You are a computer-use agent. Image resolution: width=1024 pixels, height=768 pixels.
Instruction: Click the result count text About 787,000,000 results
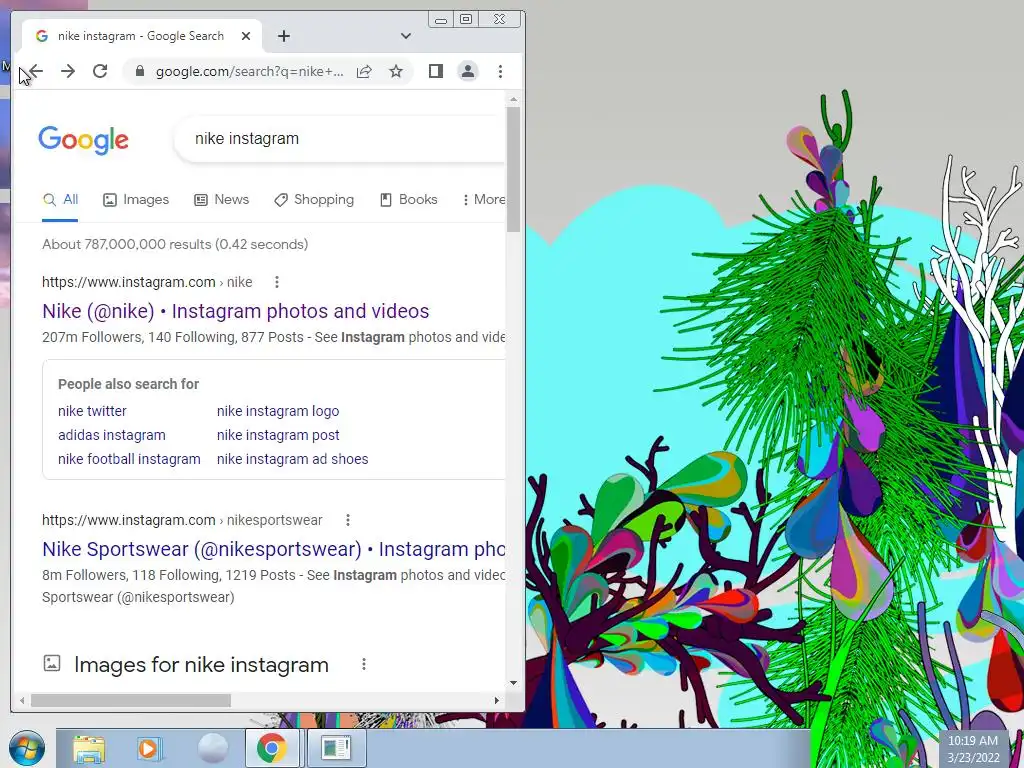175,244
